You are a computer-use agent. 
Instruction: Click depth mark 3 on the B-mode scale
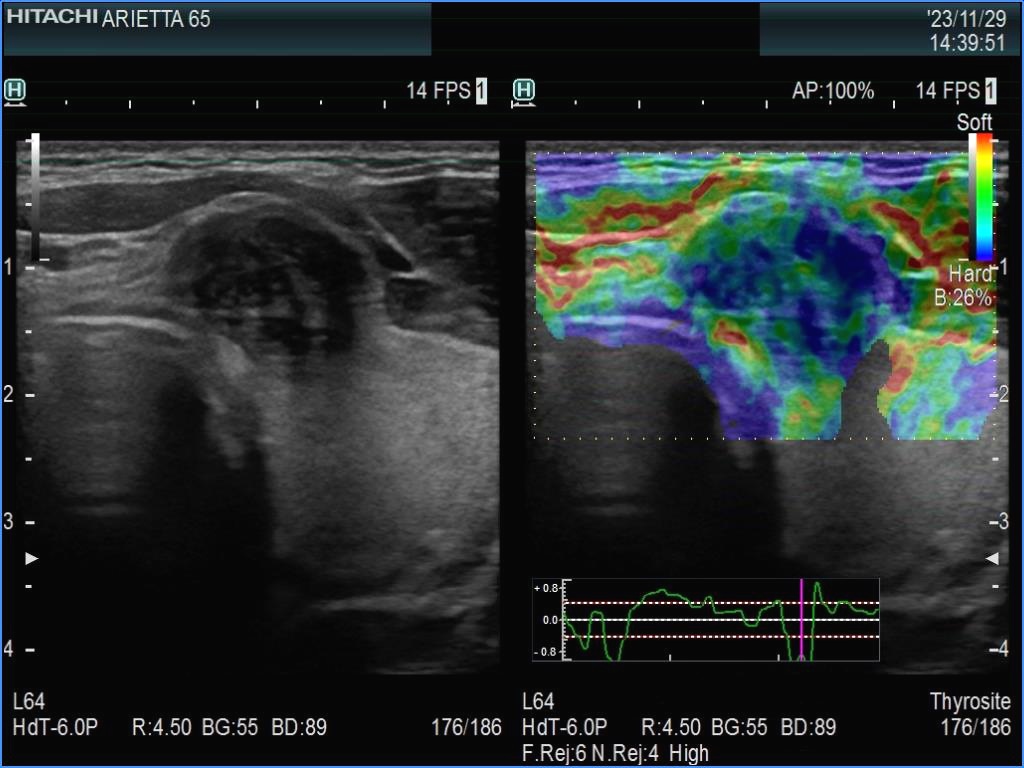tap(8, 522)
